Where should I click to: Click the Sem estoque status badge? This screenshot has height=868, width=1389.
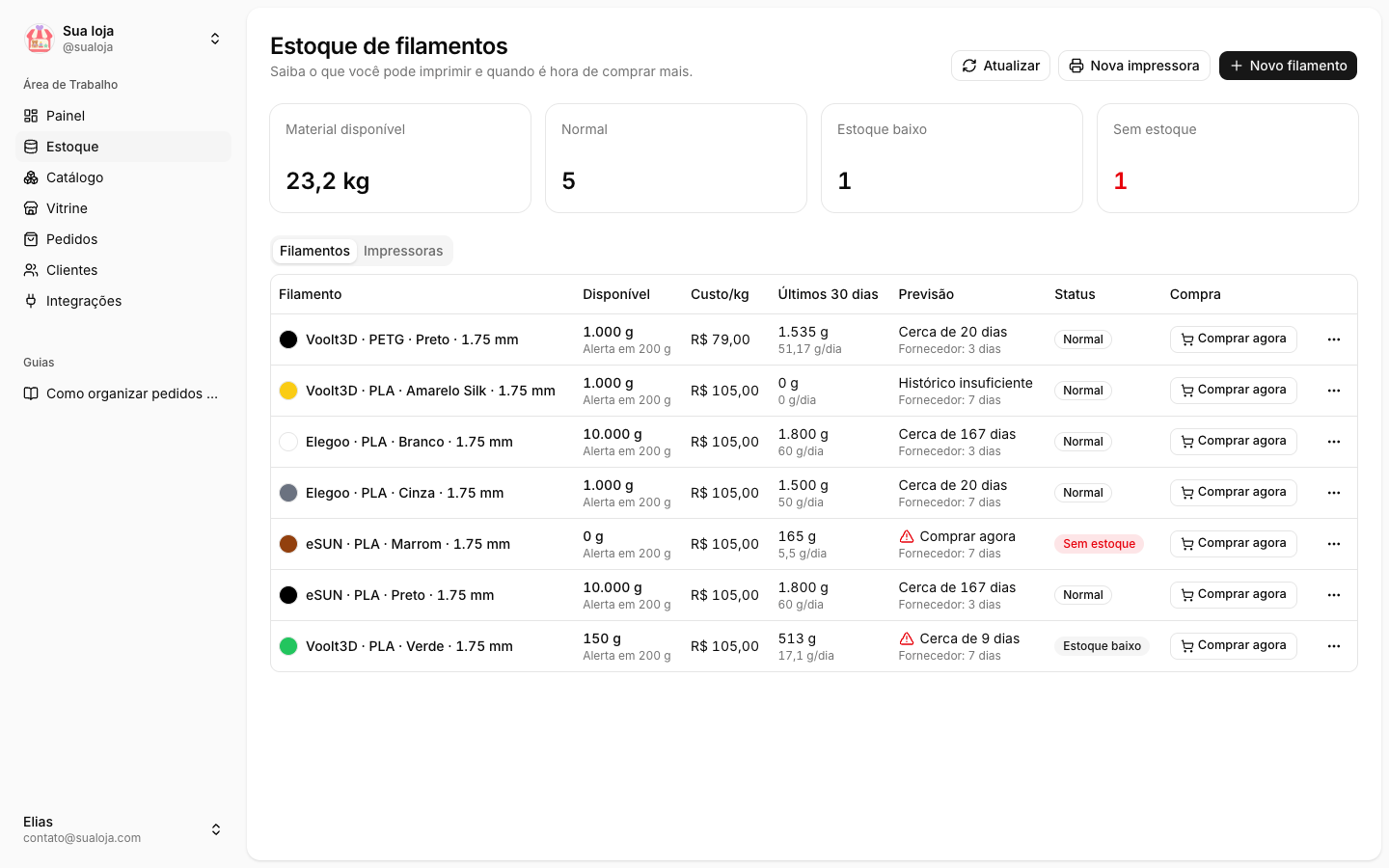[1099, 544]
